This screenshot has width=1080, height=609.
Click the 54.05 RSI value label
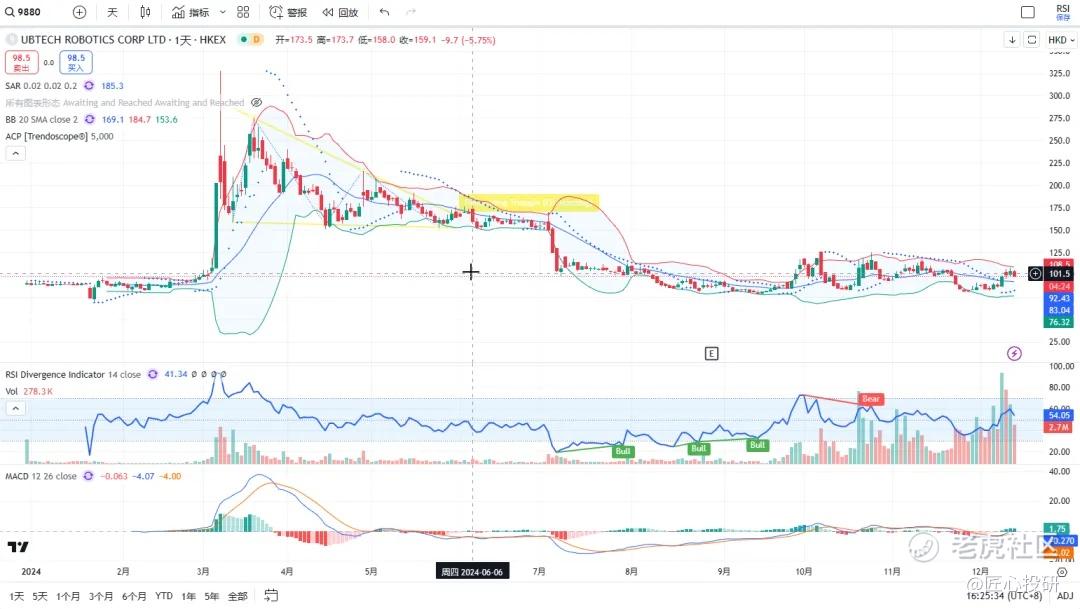[x=1059, y=415]
